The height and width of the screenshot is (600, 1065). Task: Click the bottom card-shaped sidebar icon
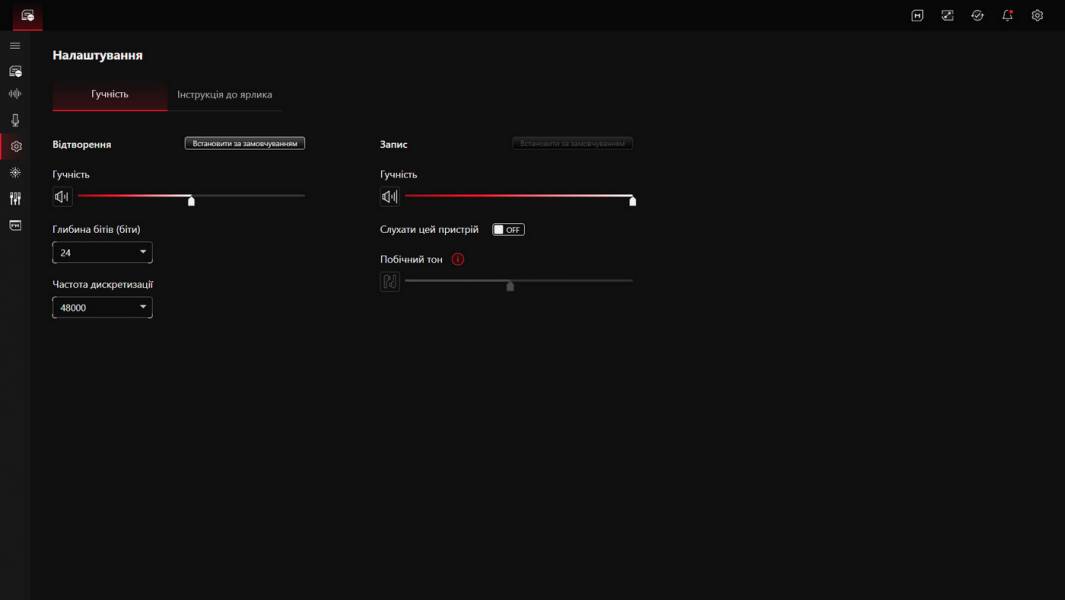[x=15, y=225]
